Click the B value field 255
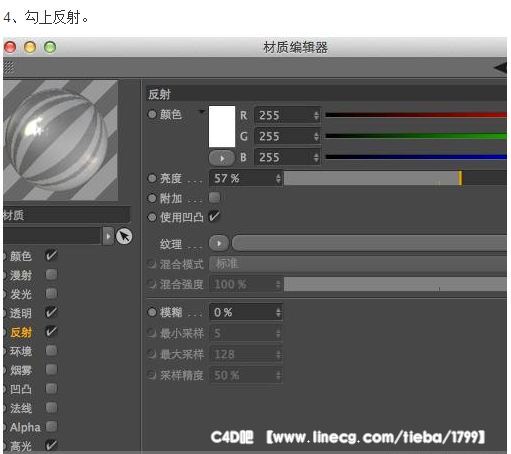Screen dimensions: 511x454 287,157
